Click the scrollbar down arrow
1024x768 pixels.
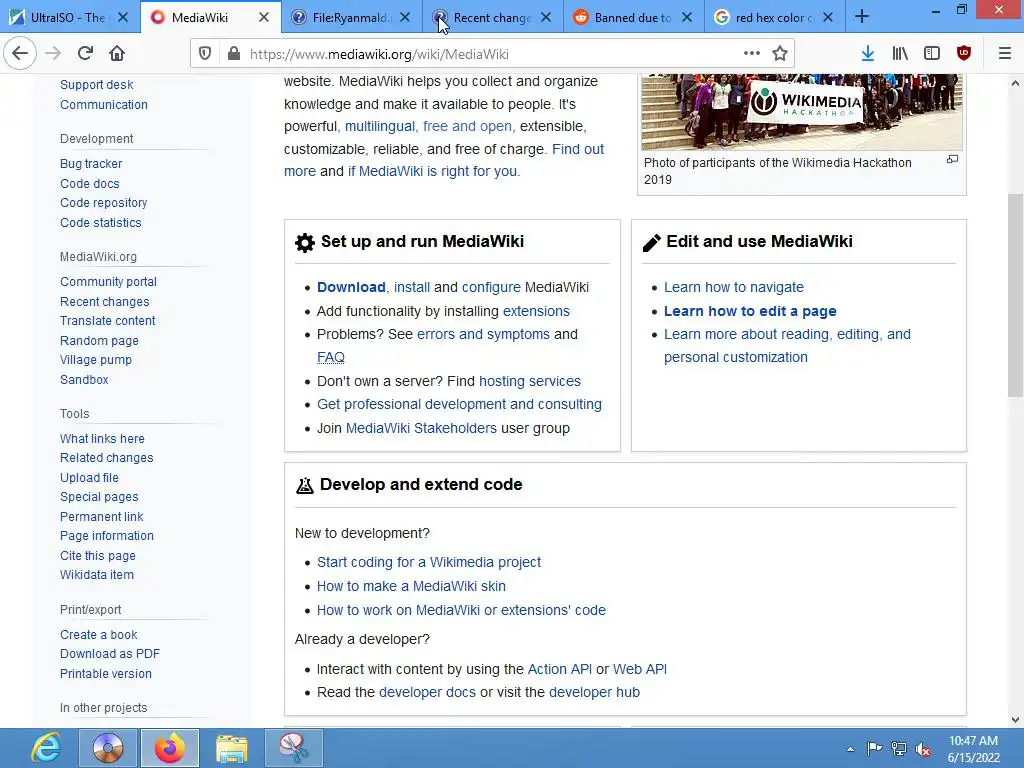1015,720
